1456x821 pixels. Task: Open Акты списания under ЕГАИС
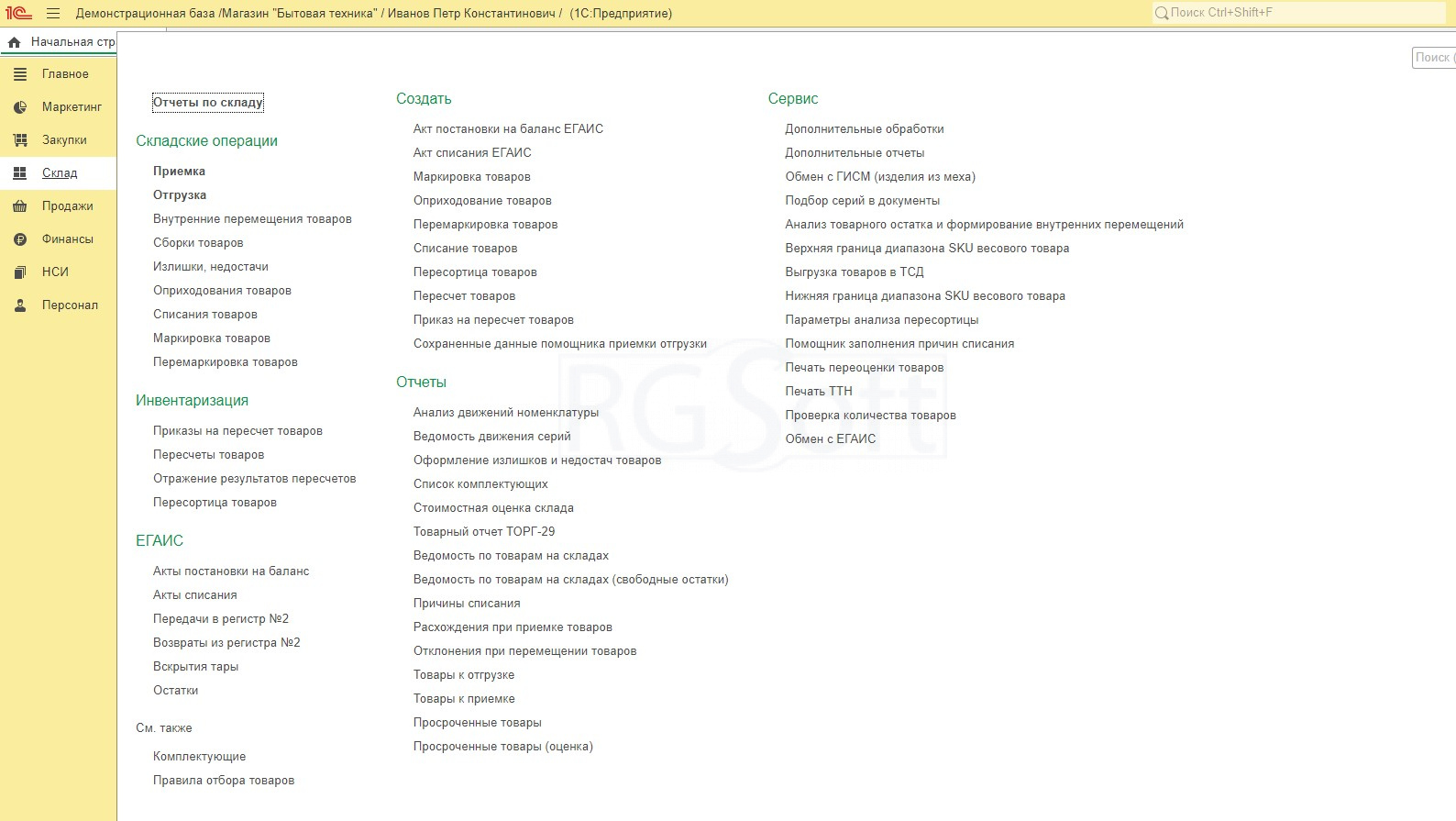tap(195, 595)
